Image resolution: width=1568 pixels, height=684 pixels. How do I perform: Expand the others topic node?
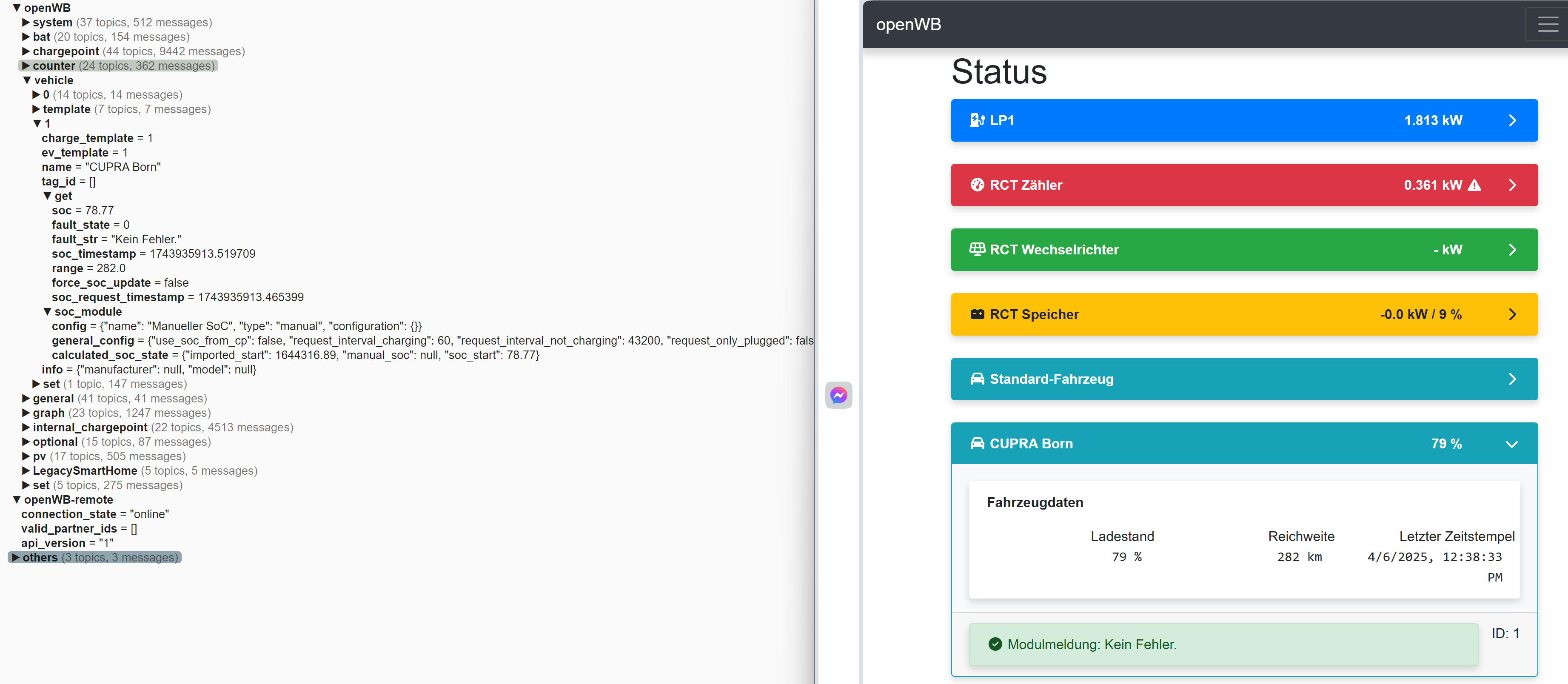point(16,557)
